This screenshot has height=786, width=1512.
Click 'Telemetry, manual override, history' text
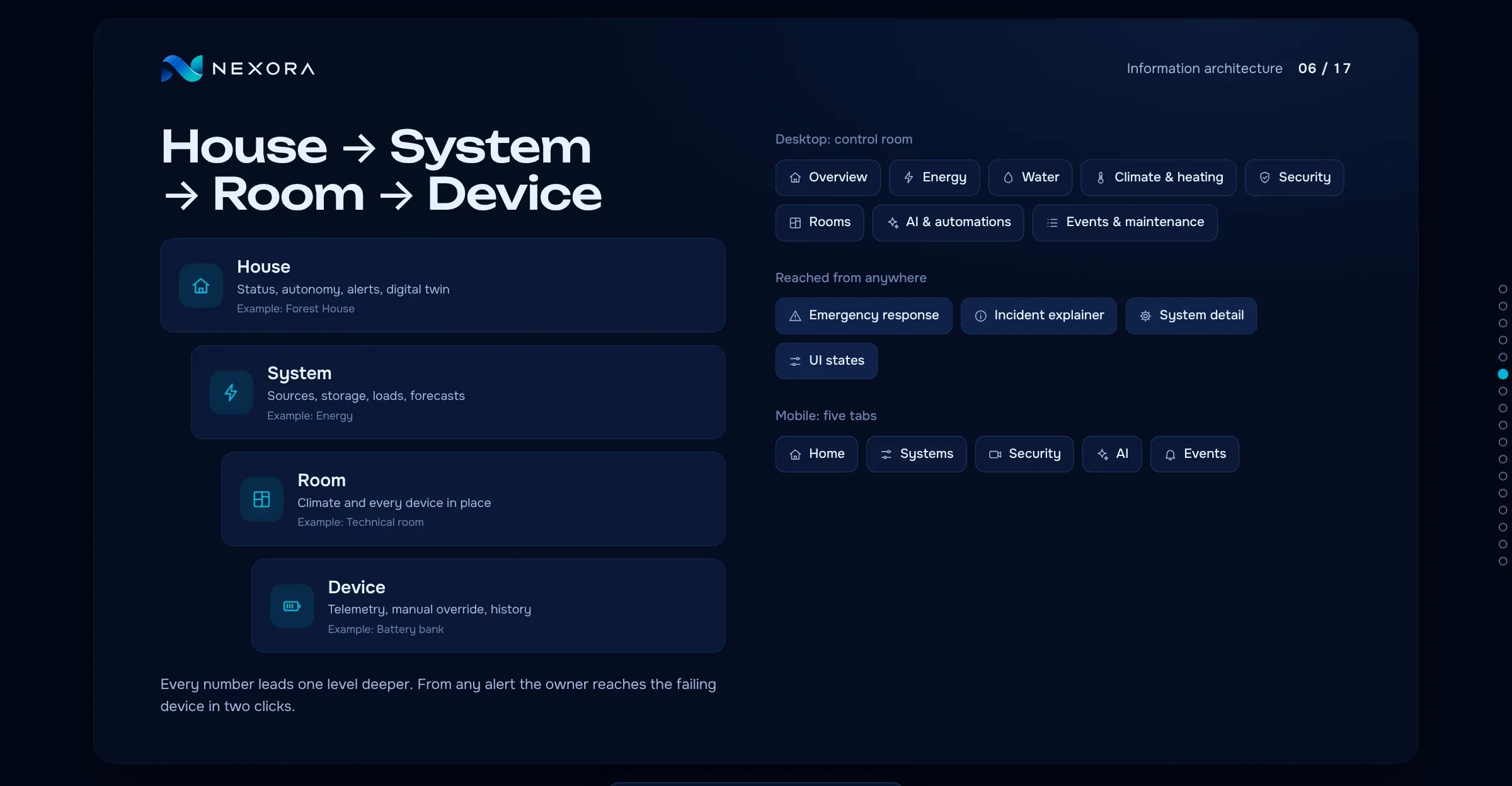[x=430, y=609]
